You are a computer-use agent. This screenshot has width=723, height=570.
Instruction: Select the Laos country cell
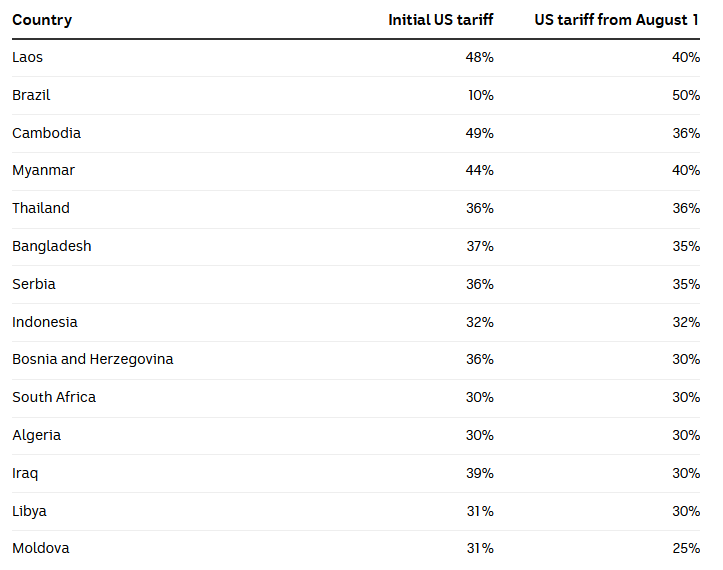click(27, 57)
